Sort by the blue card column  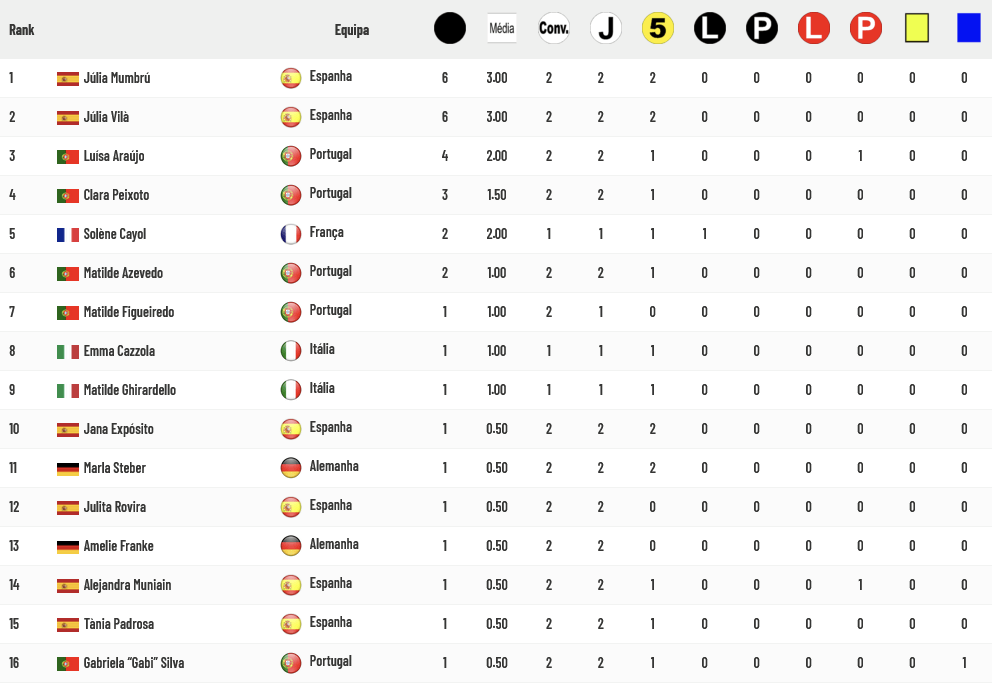click(969, 28)
